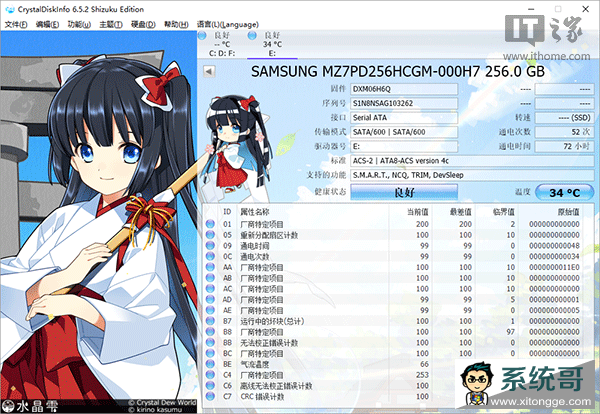
Task: Click the status orb for attribute BB
Action: 210,342
